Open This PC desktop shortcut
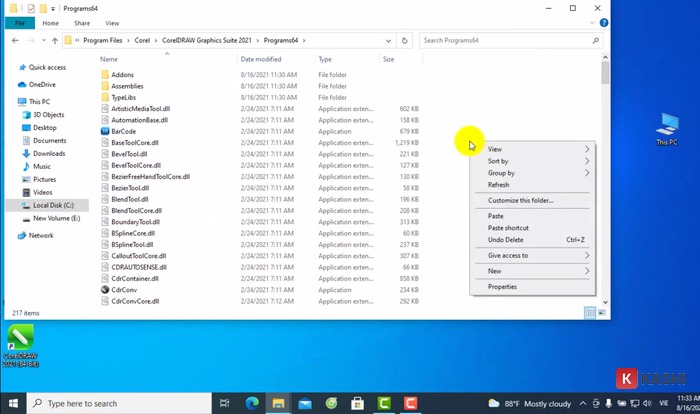 pos(666,129)
